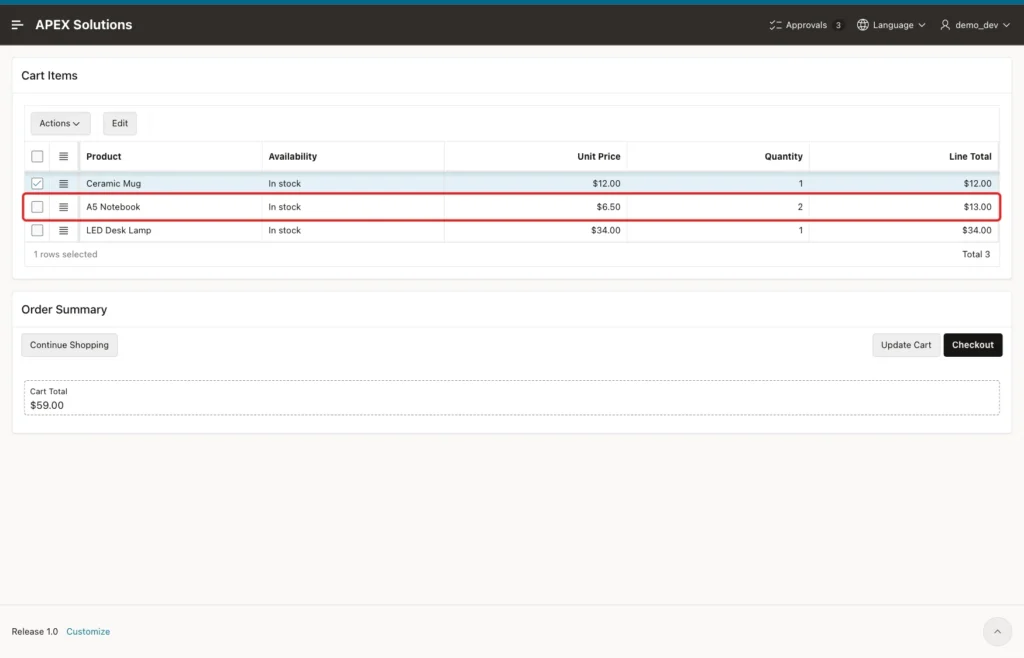Expand the Actions dropdown menu
This screenshot has height=658, width=1024.
pos(60,123)
